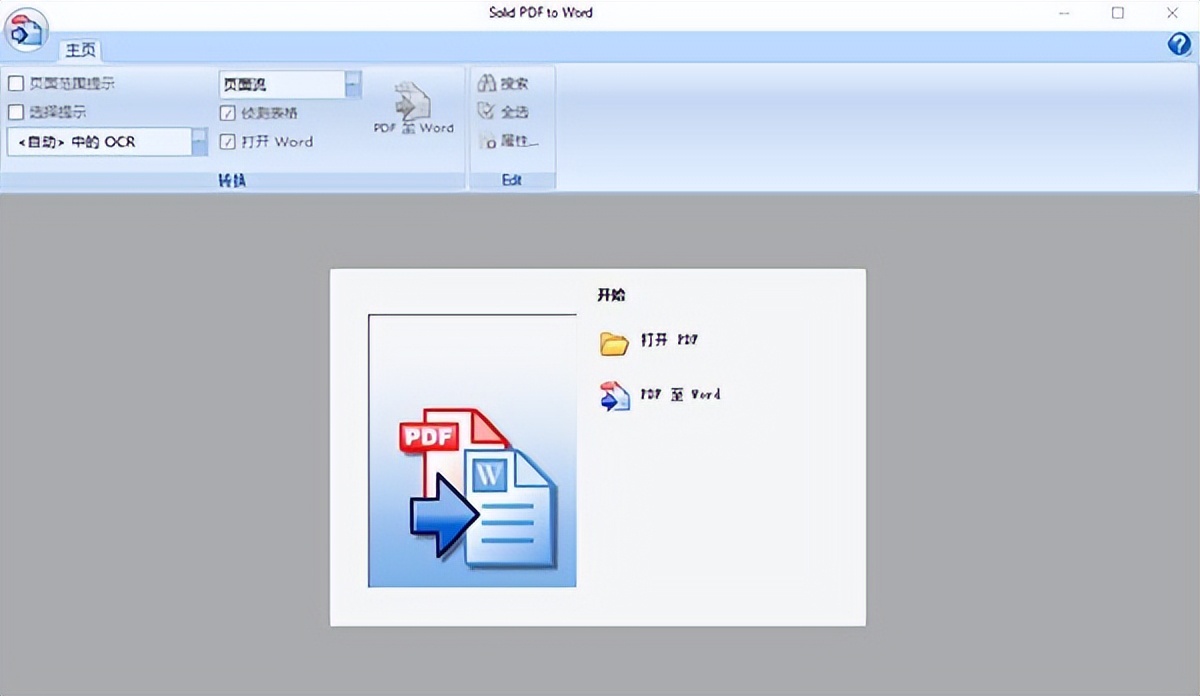
Task: Close the Solid PDF to Word window
Action: point(1171,13)
